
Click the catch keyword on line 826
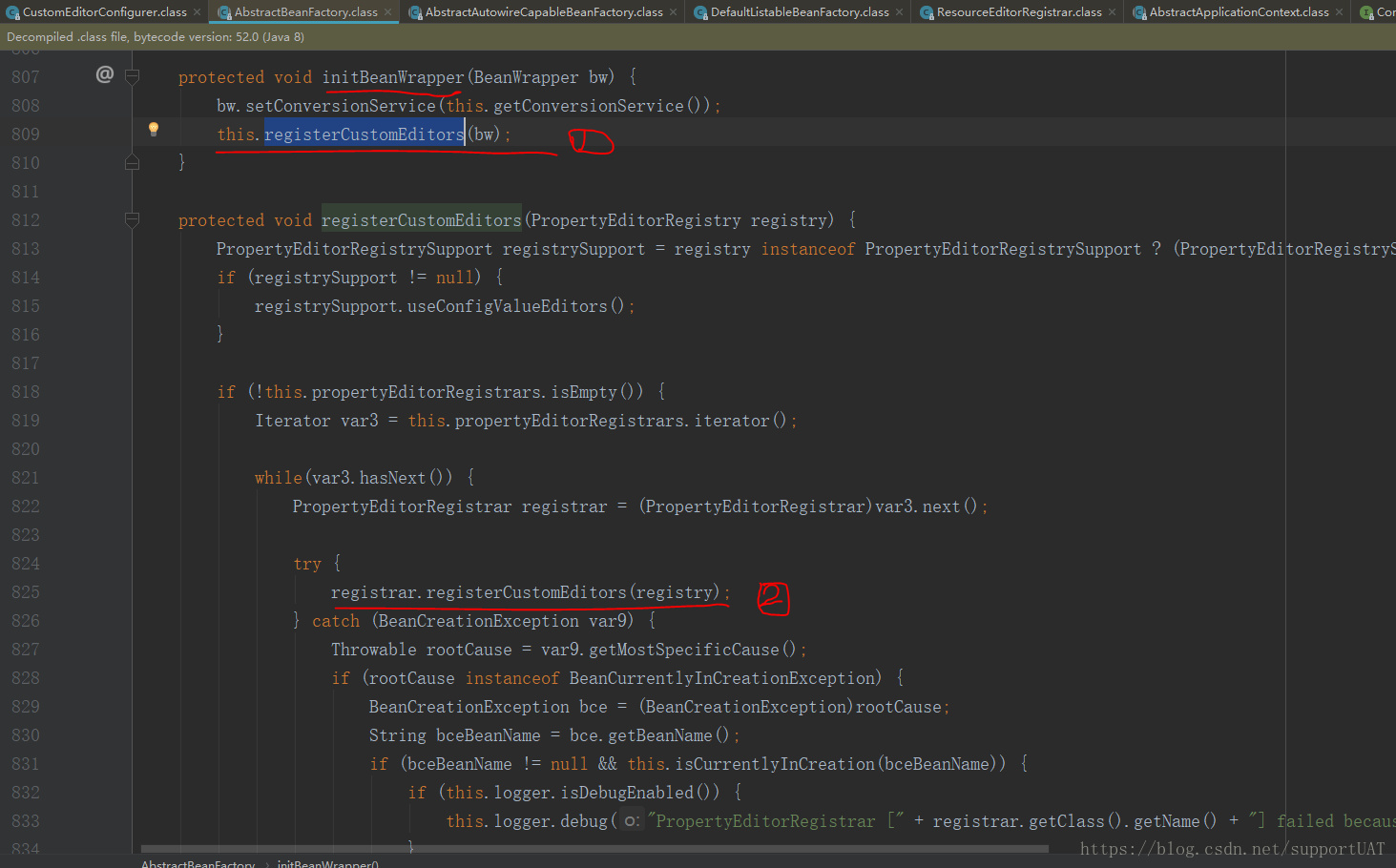[336, 621]
